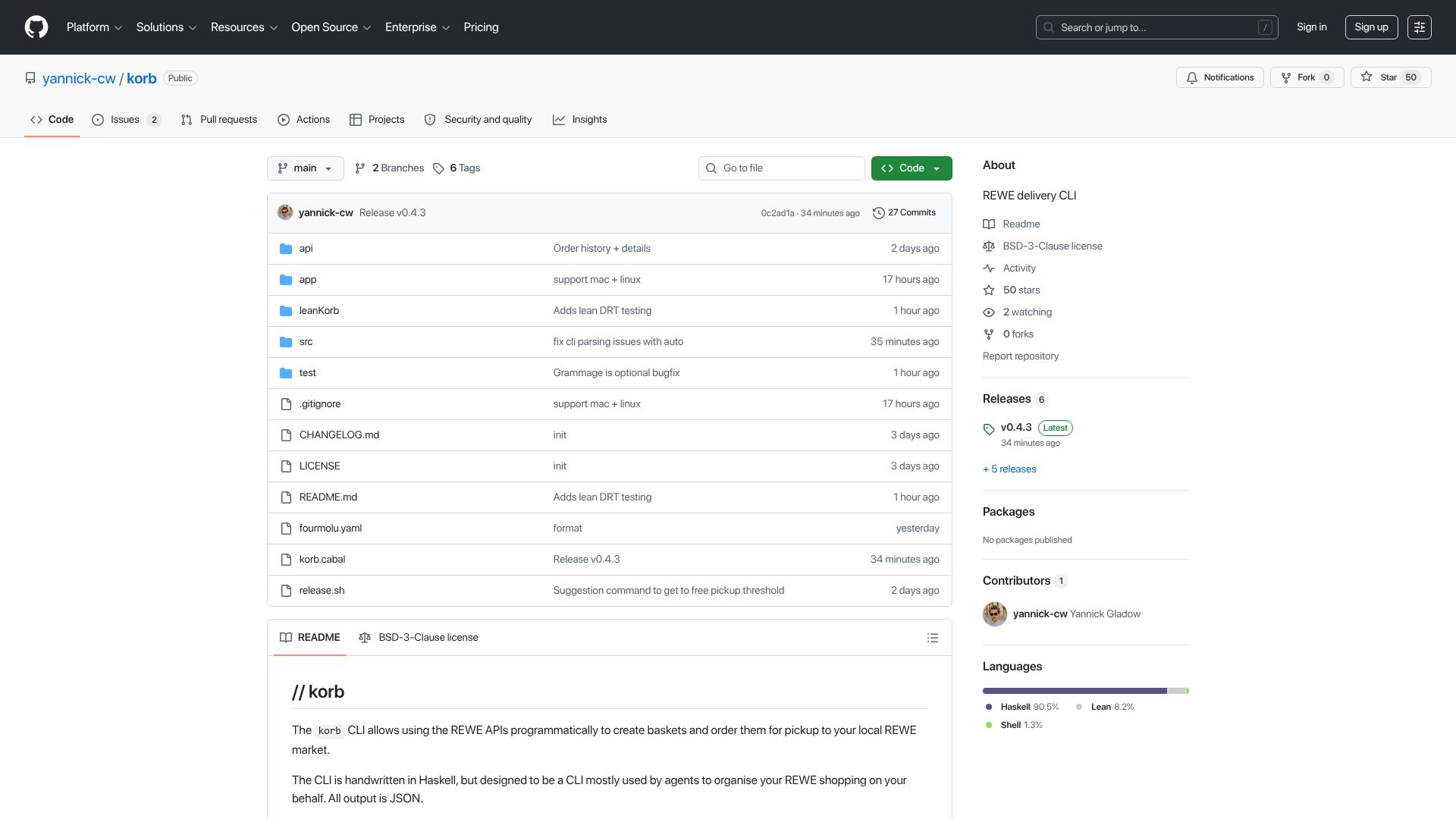Image resolution: width=1456 pixels, height=819 pixels.
Task: Click the korb.cabal file icon
Action: 286,560
